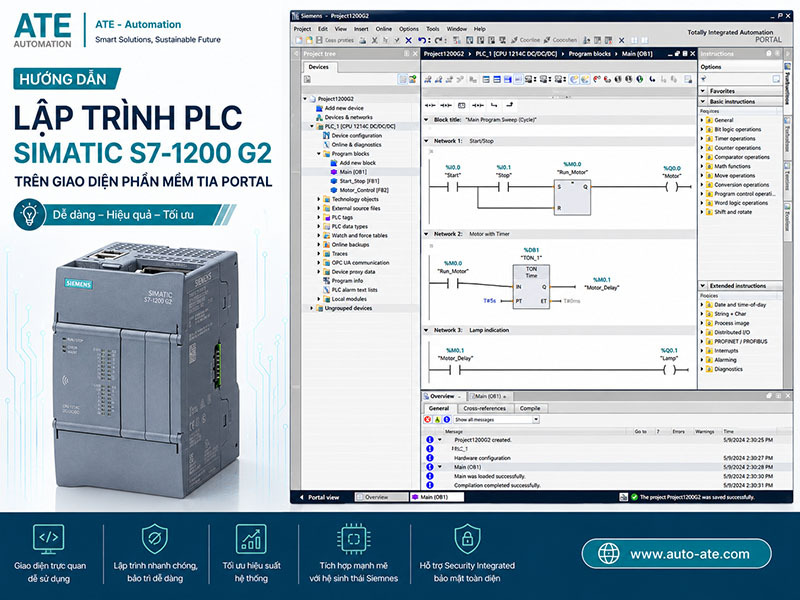This screenshot has width=800, height=600.
Task: Click the blue Delete X toolbar icon
Action: [408, 40]
